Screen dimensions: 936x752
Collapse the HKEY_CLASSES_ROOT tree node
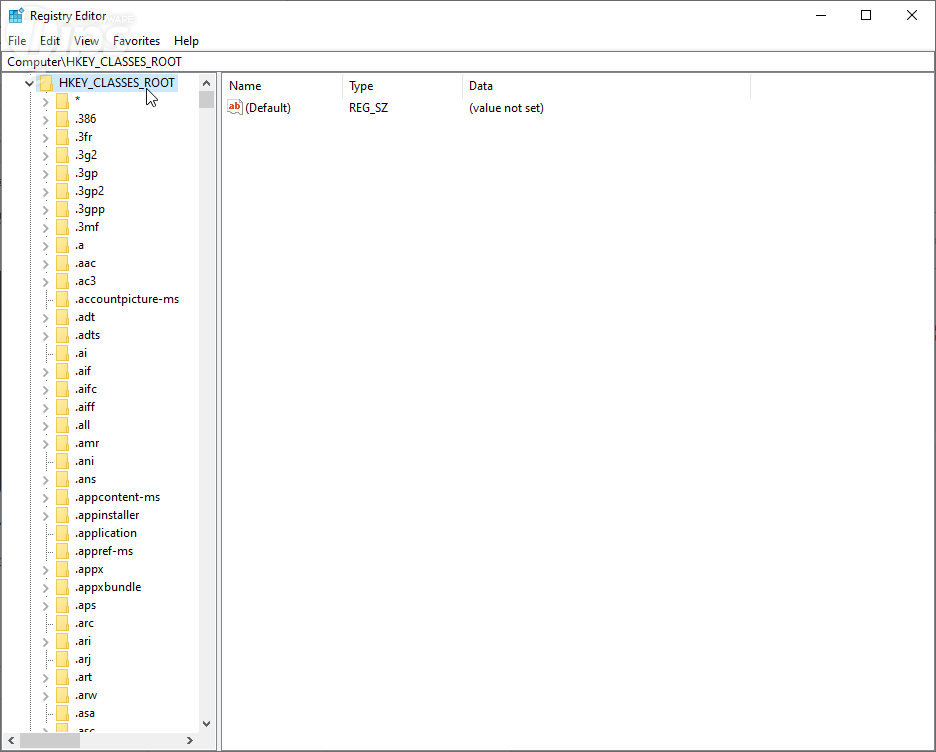(x=29, y=84)
